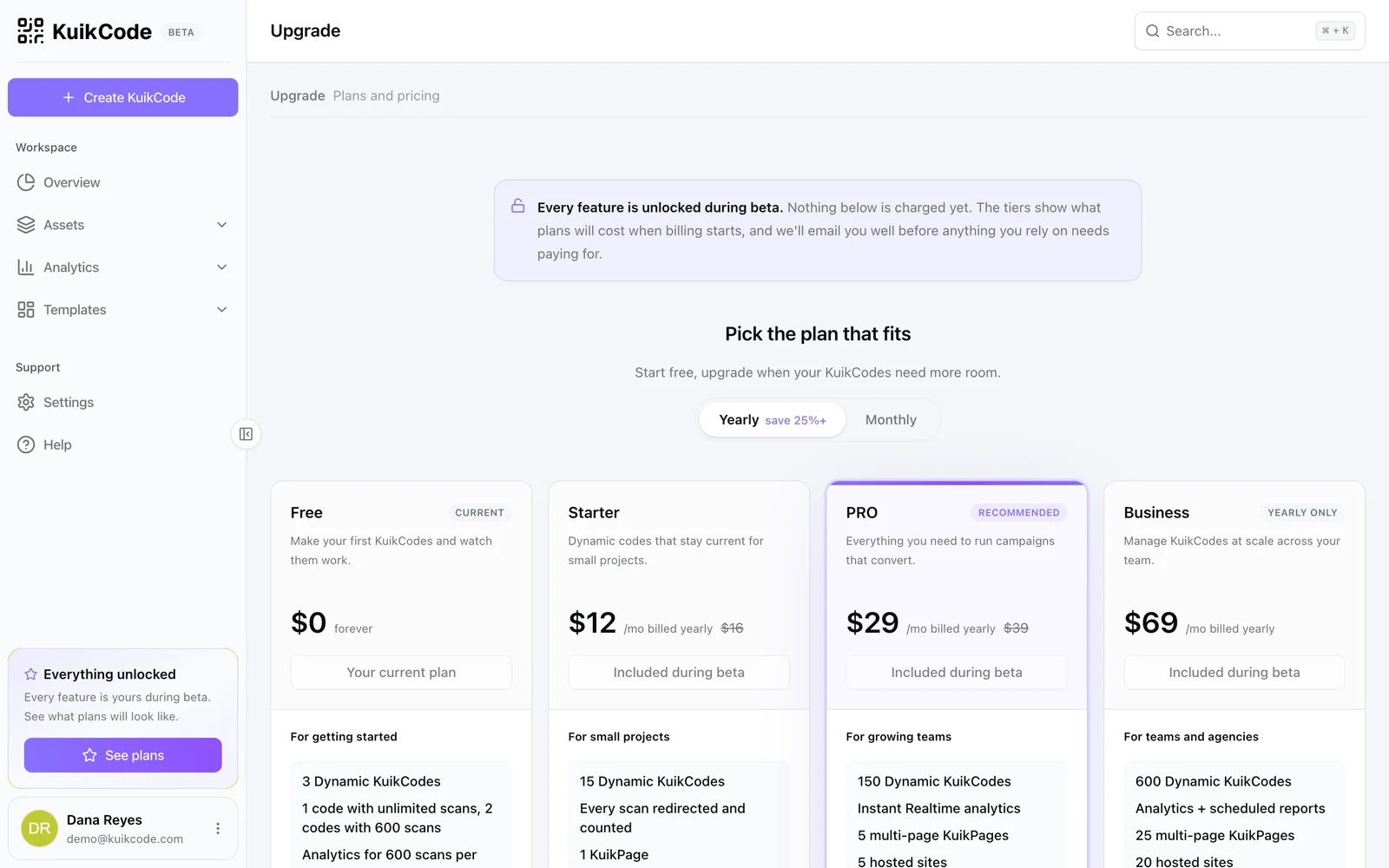Viewport: 1389px width, 868px height.
Task: Click 'Instant Realtime analytics' feature
Action: (939, 808)
